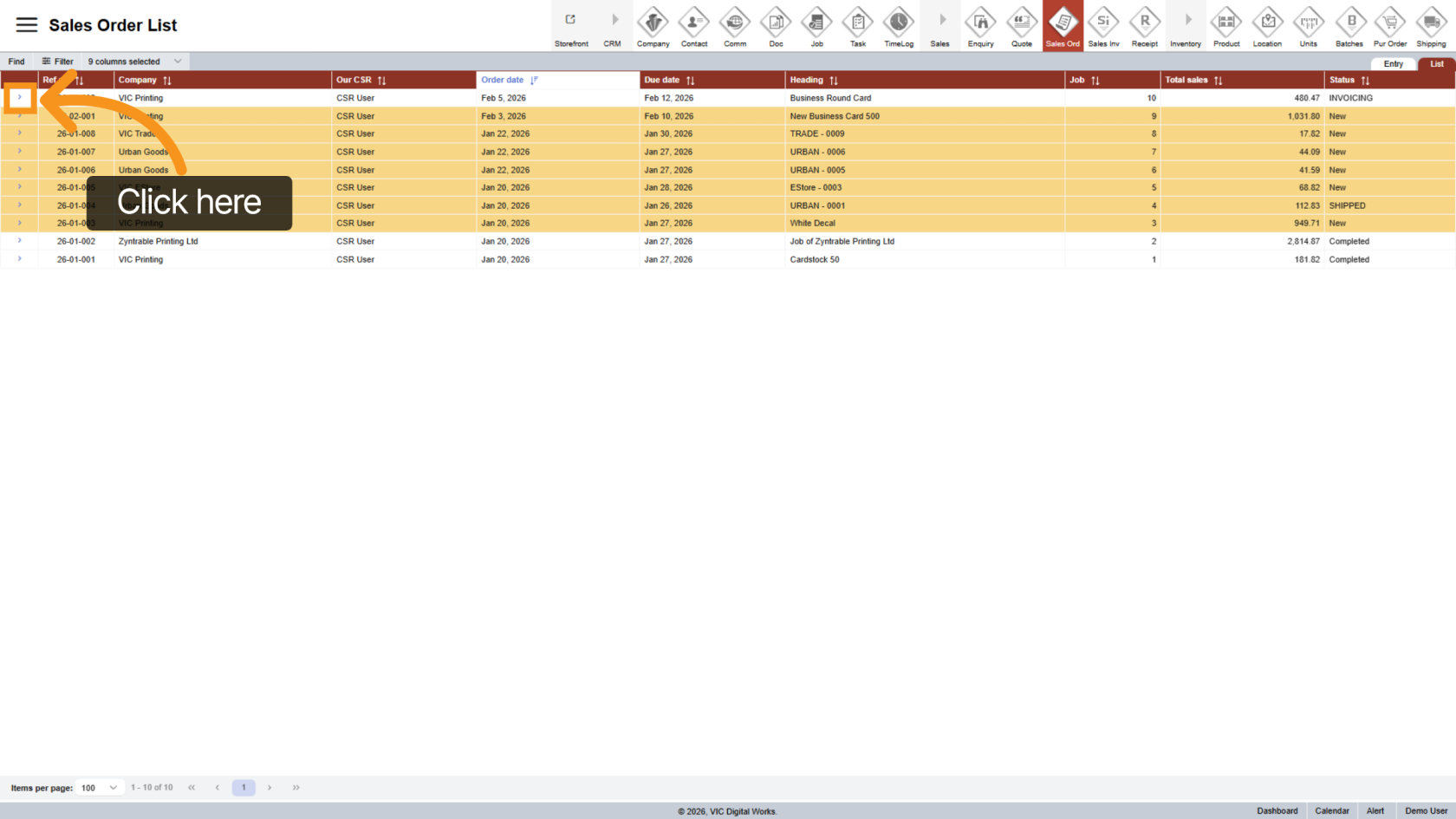Switch to the Entry tab
The height and width of the screenshot is (819, 1456).
click(x=1393, y=64)
